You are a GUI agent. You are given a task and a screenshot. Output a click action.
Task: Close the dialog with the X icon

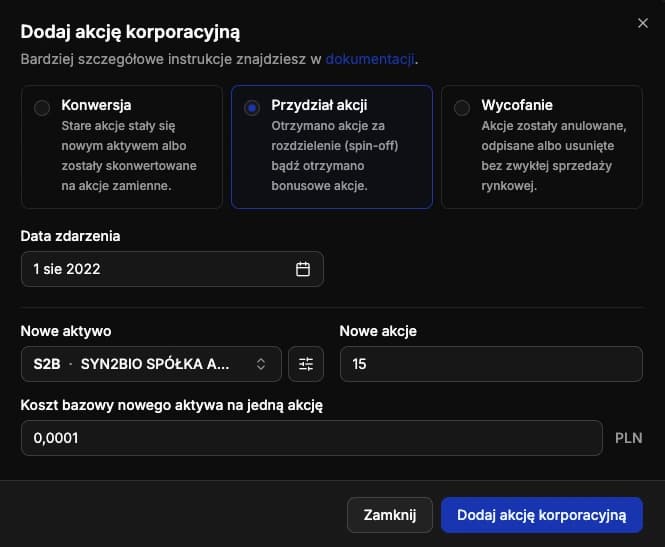[x=643, y=23]
